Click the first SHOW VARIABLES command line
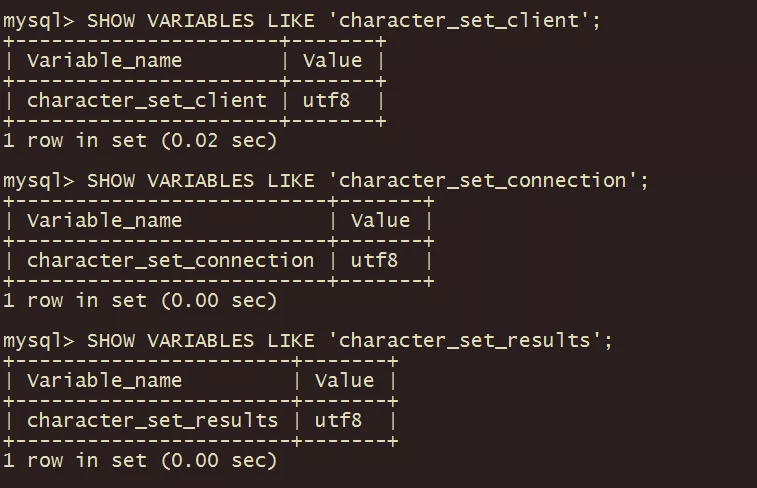Viewport: 757px width, 488px height. tap(302, 20)
